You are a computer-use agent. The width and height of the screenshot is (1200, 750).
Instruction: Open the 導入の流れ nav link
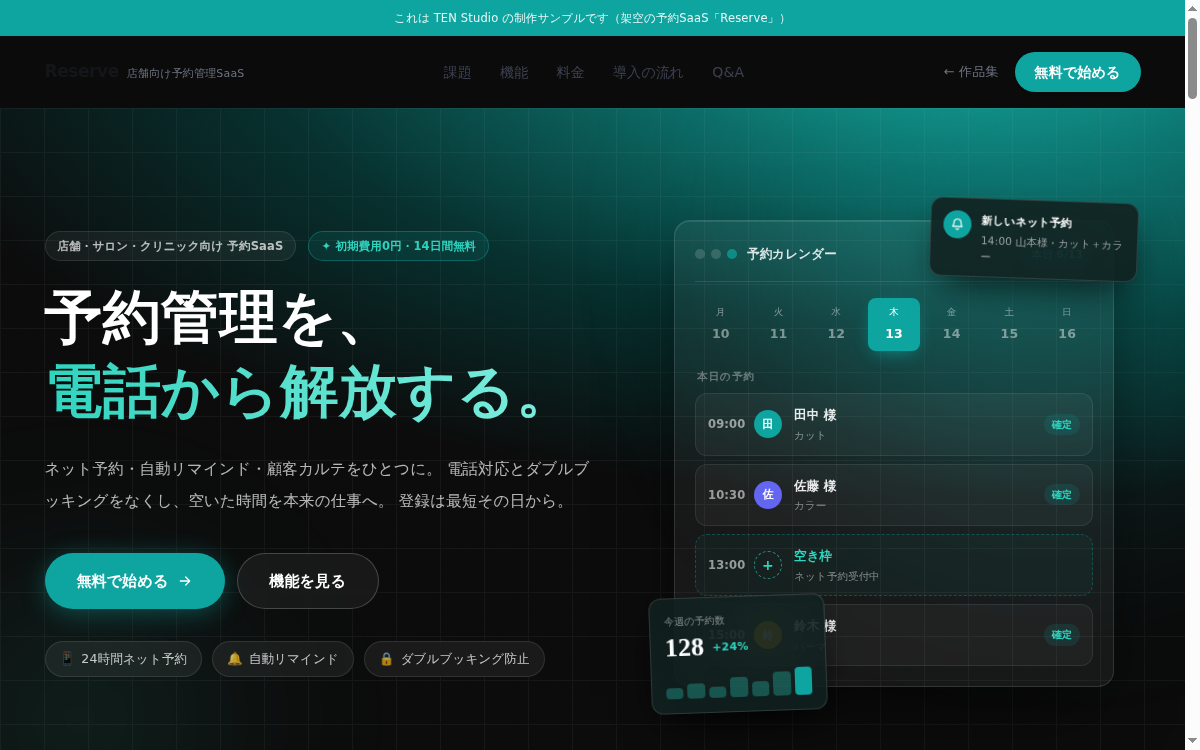click(x=648, y=72)
